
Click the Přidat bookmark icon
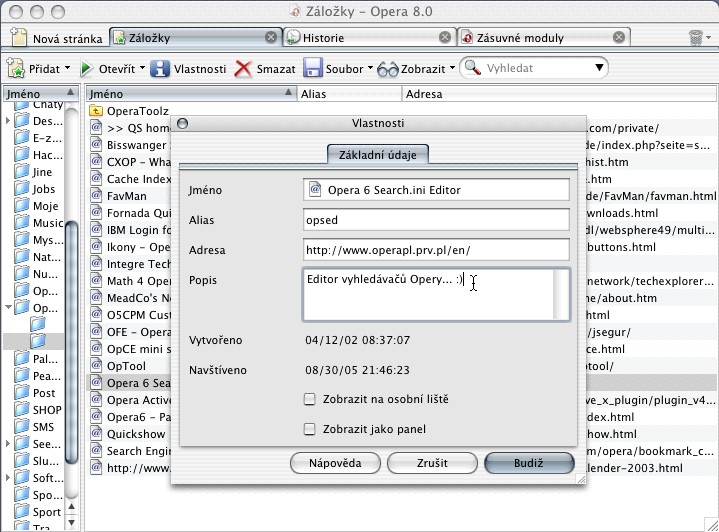click(16, 69)
